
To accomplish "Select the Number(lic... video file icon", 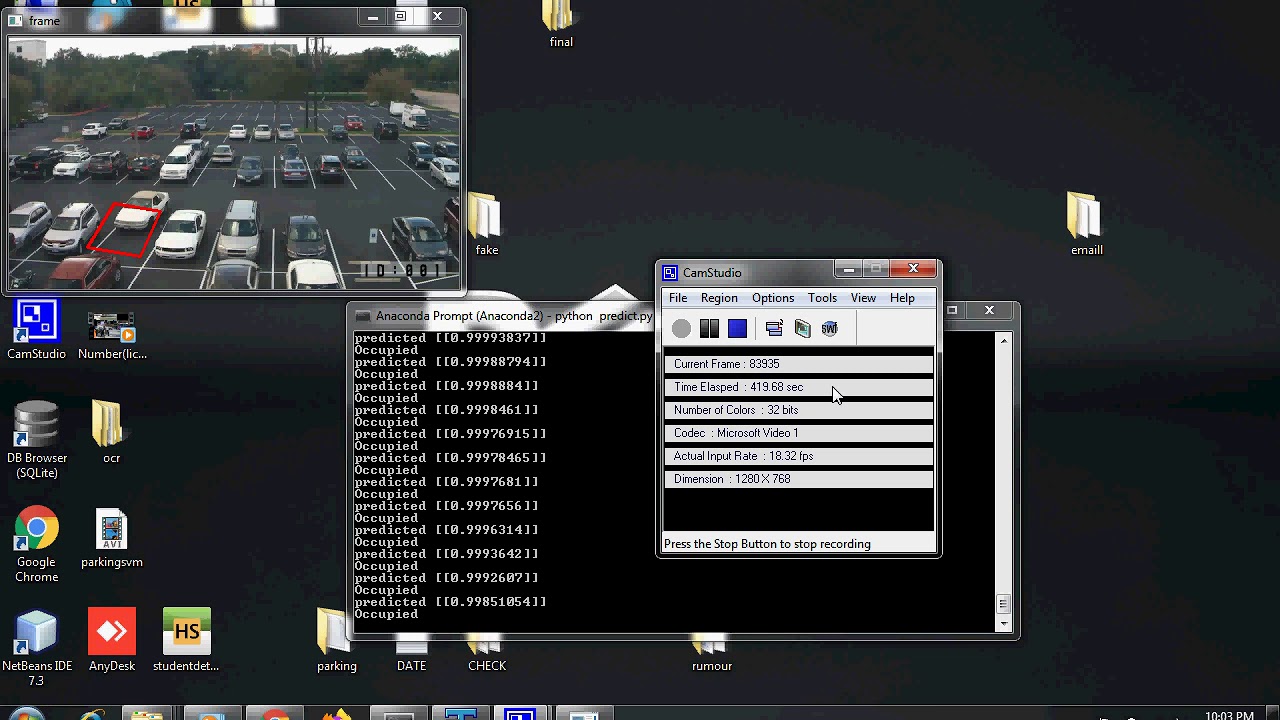I will [111, 337].
